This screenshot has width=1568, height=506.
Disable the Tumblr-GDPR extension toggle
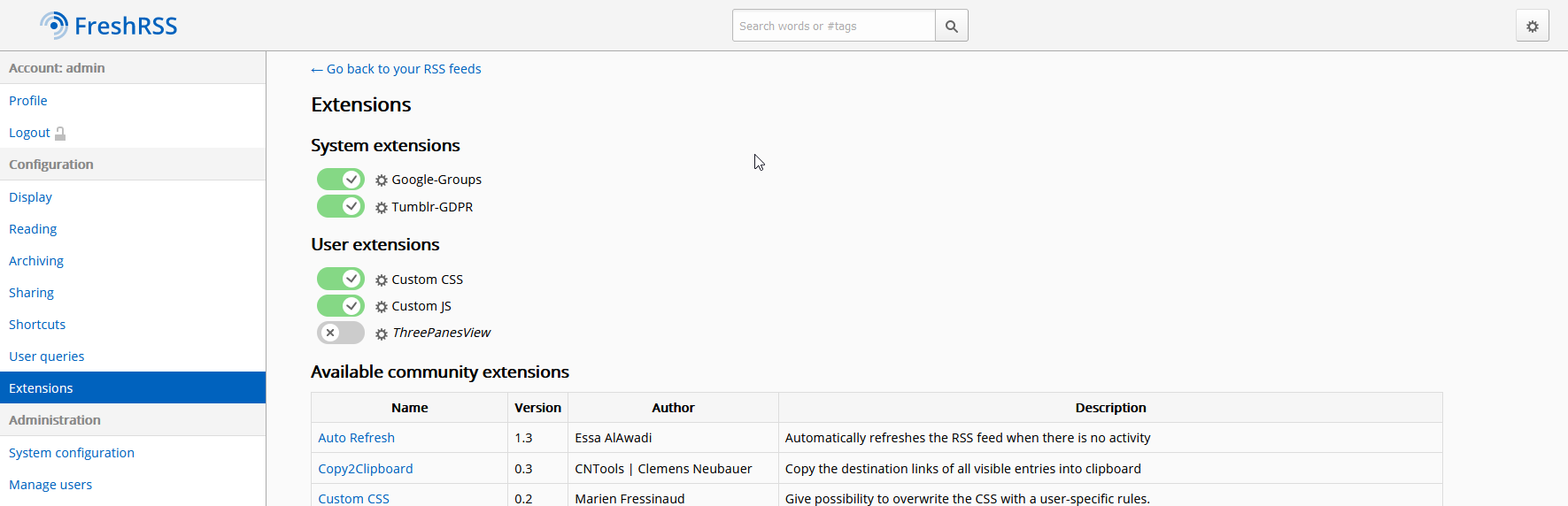[x=341, y=207]
